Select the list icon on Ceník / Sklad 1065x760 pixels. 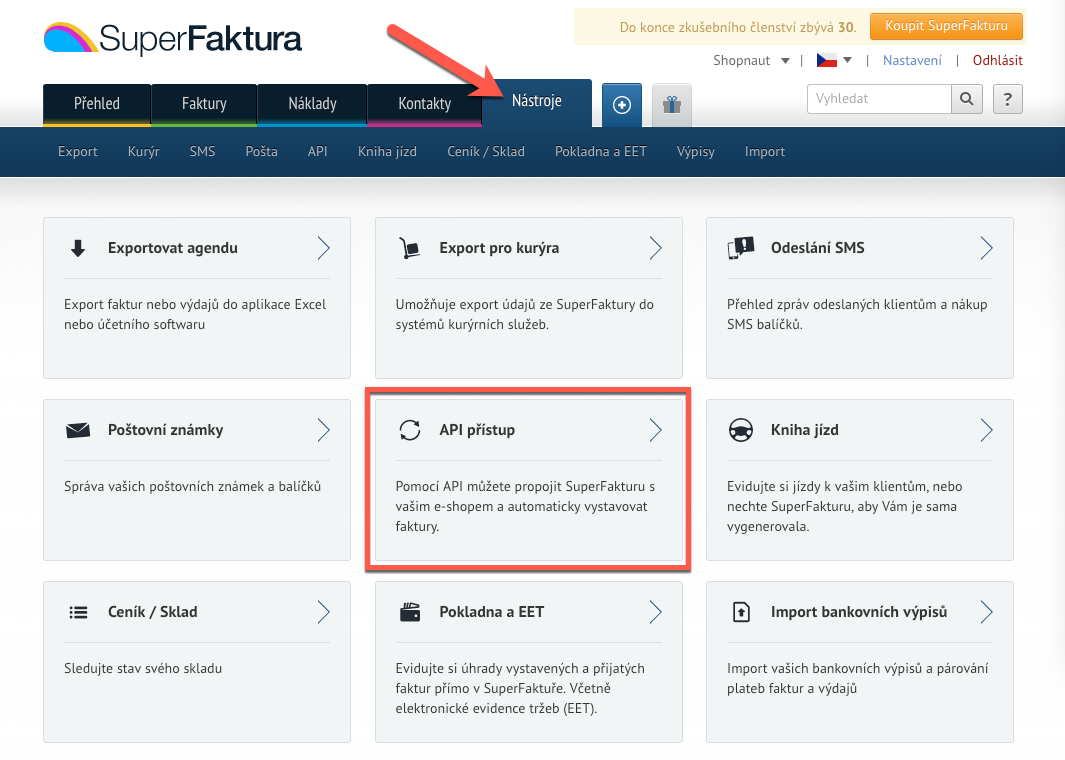click(79, 612)
